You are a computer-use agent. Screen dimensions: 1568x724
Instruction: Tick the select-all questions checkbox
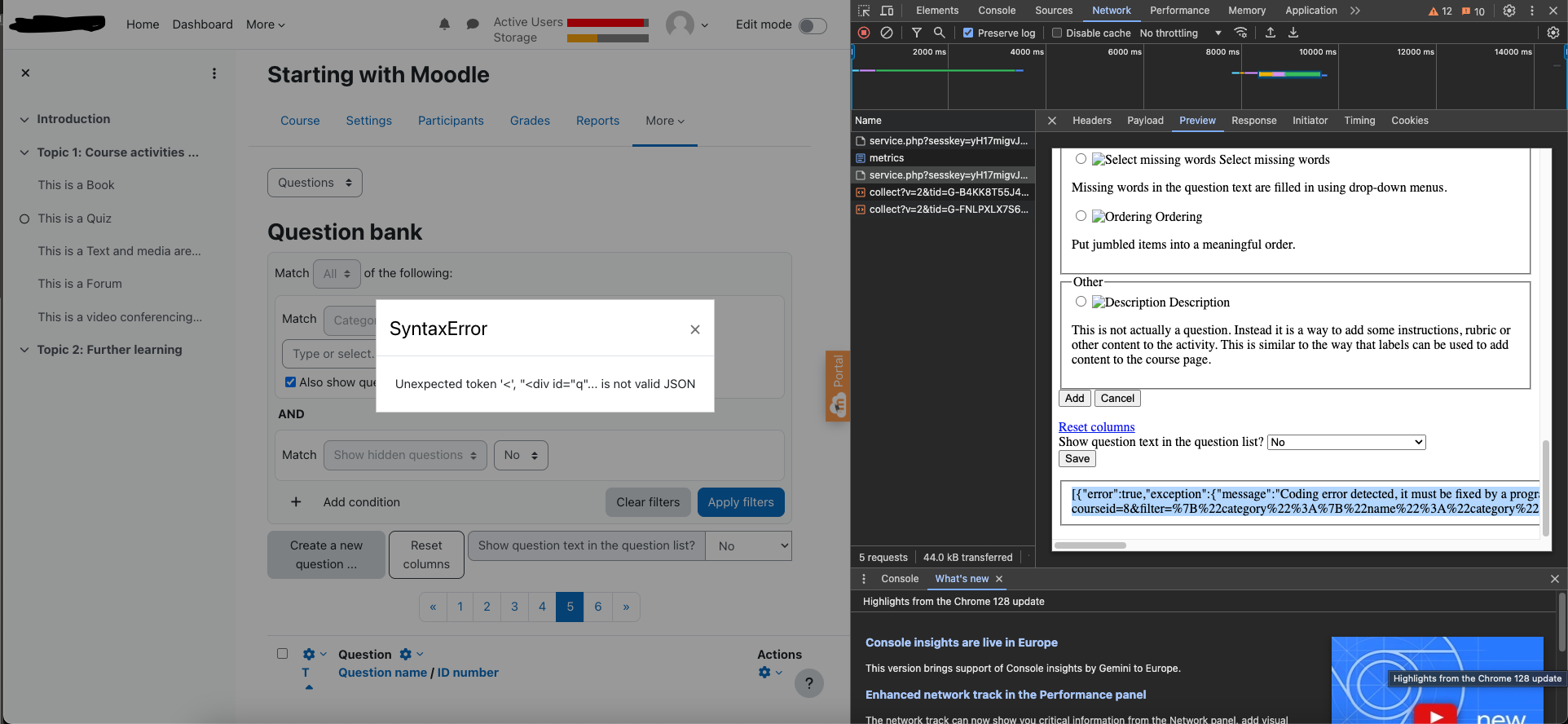[x=282, y=653]
